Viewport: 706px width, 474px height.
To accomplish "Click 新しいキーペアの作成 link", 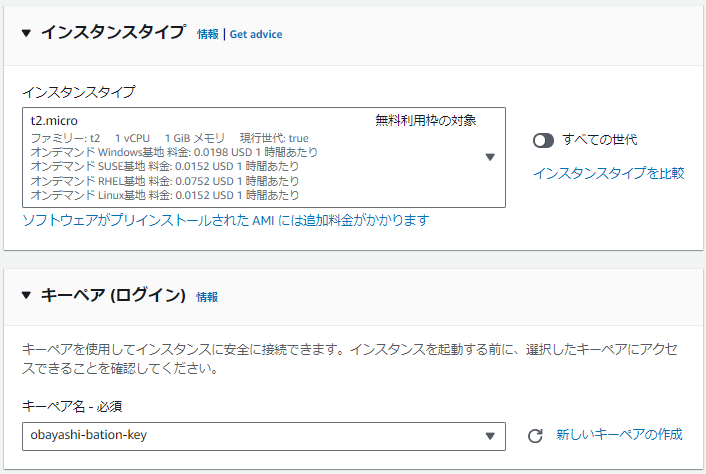I will coord(619,434).
